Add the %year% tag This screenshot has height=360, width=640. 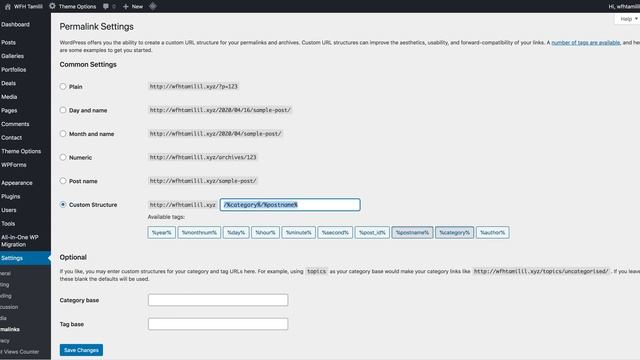(162, 232)
